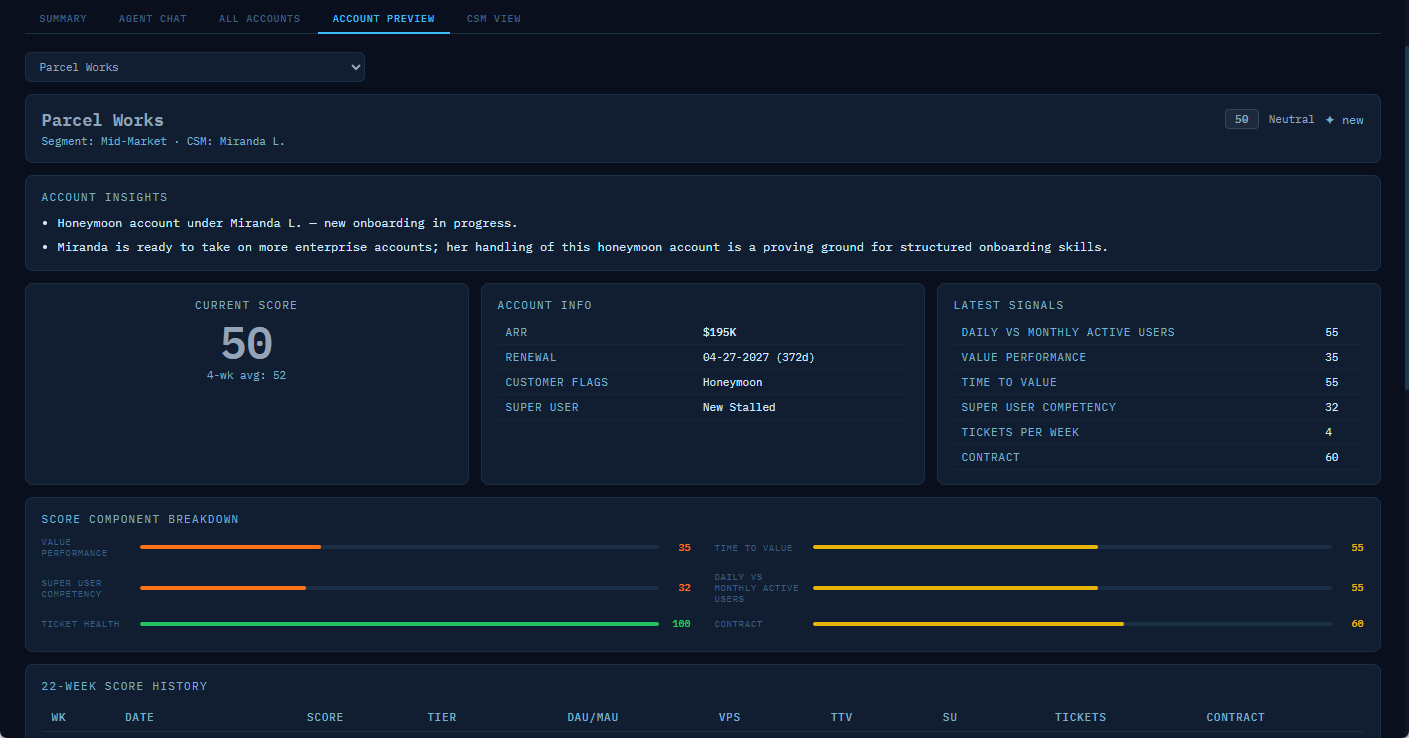Click the Tickets Per Week signal value 4
Viewport: 1409px width, 738px height.
[1329, 432]
